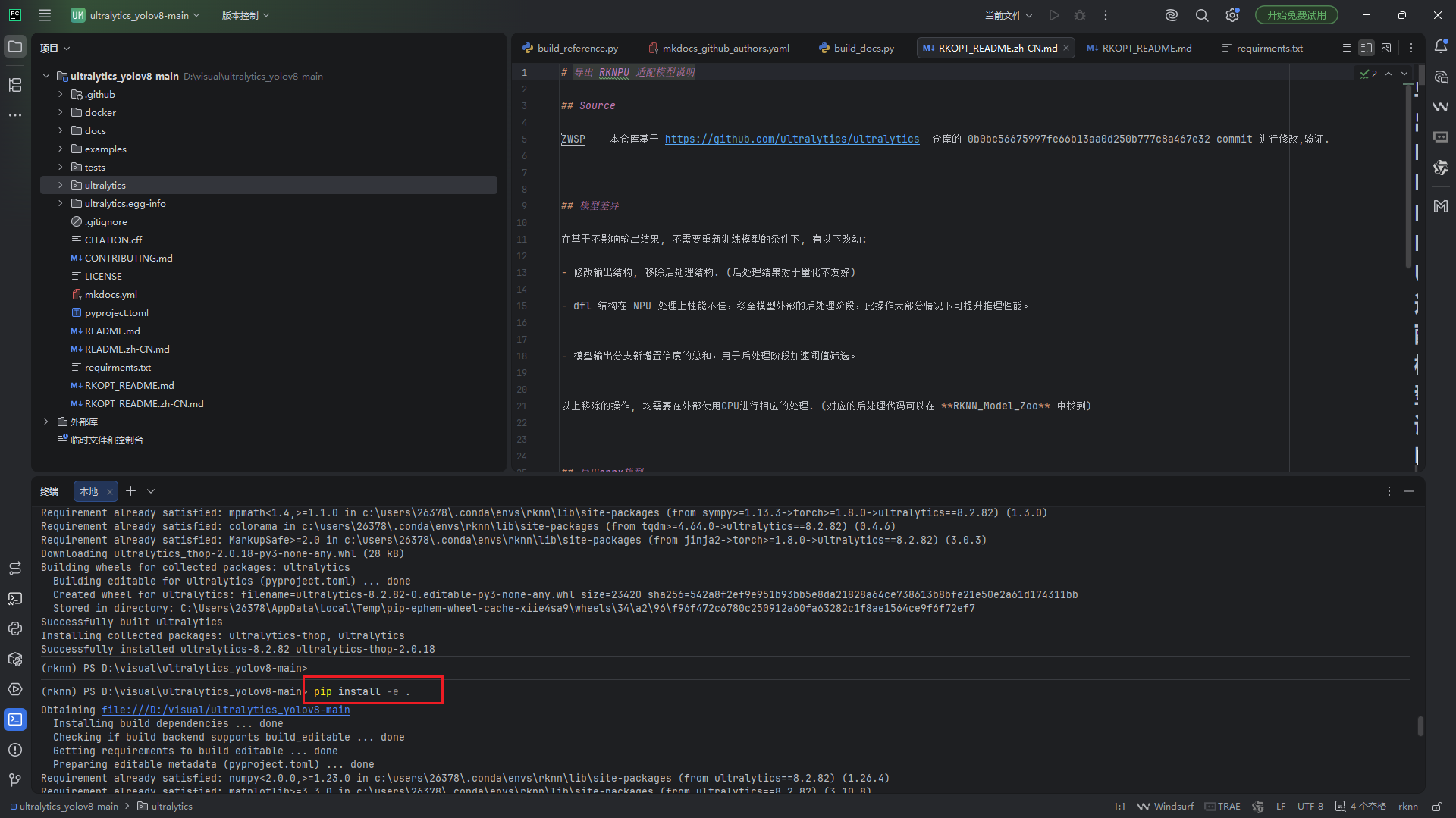Click the Run current file button
Screen dimensions: 1456x818
tap(1054, 15)
